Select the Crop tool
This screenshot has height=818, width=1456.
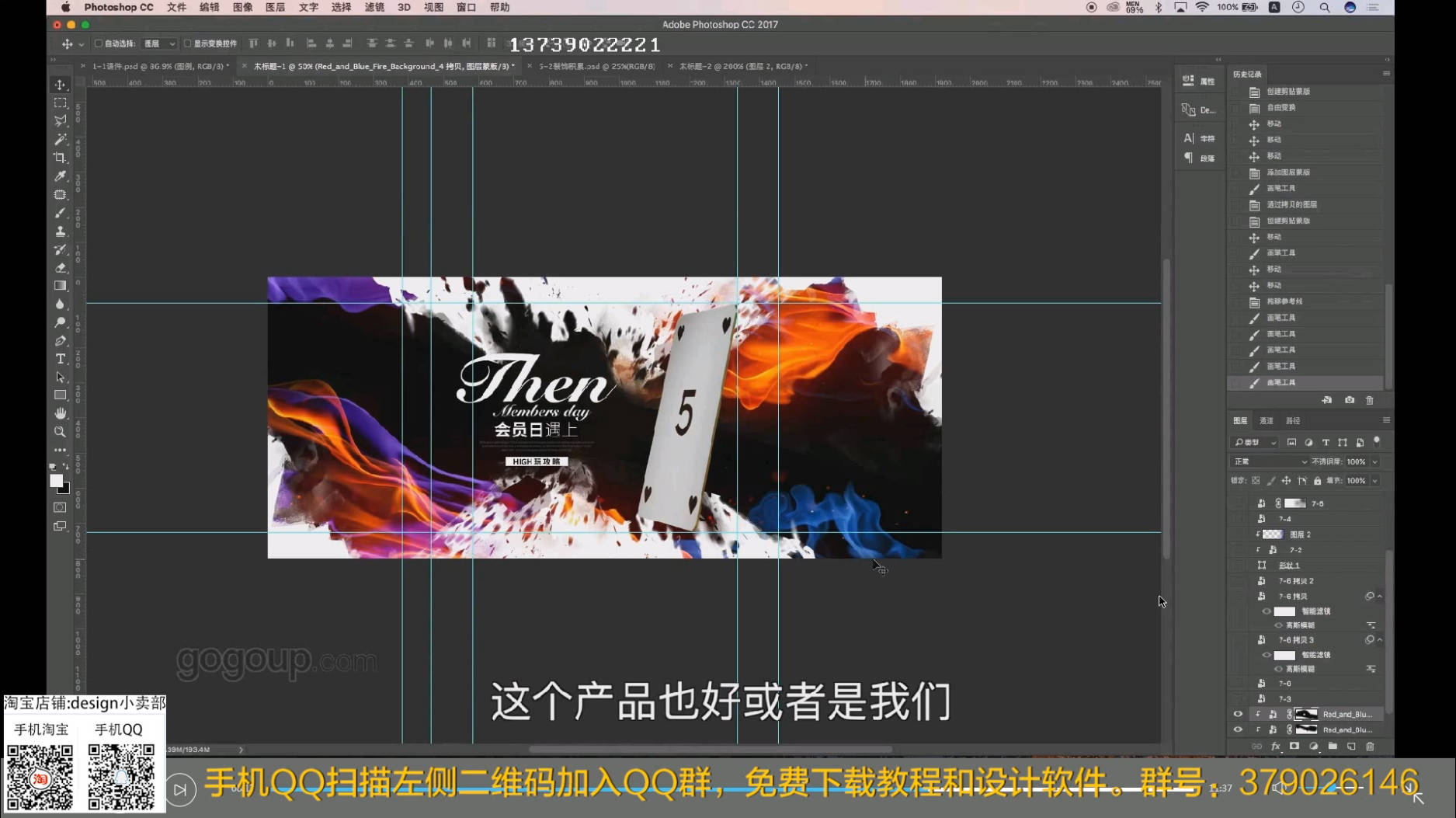(x=60, y=158)
